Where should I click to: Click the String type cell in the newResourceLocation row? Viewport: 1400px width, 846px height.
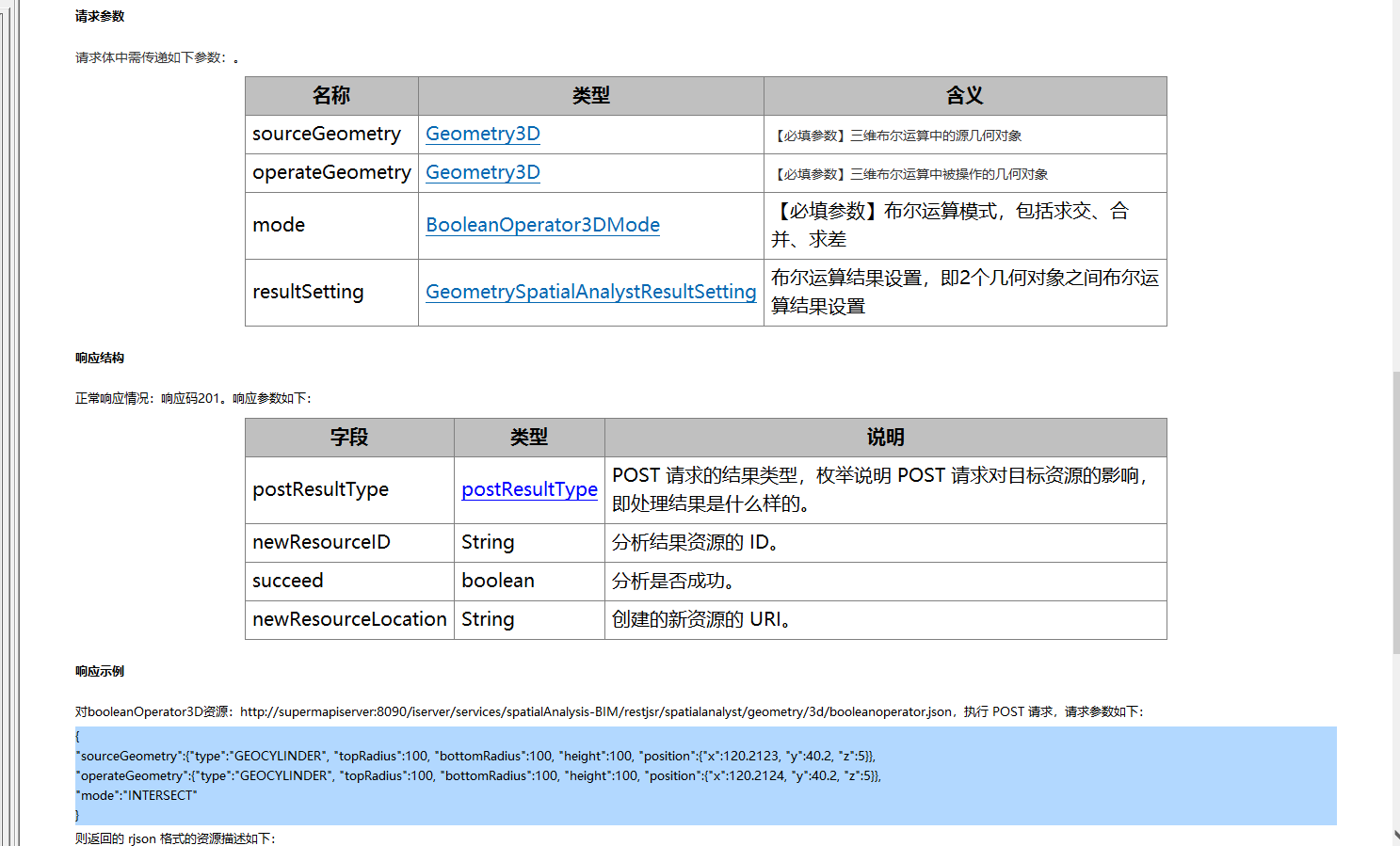pyautogui.click(x=529, y=620)
